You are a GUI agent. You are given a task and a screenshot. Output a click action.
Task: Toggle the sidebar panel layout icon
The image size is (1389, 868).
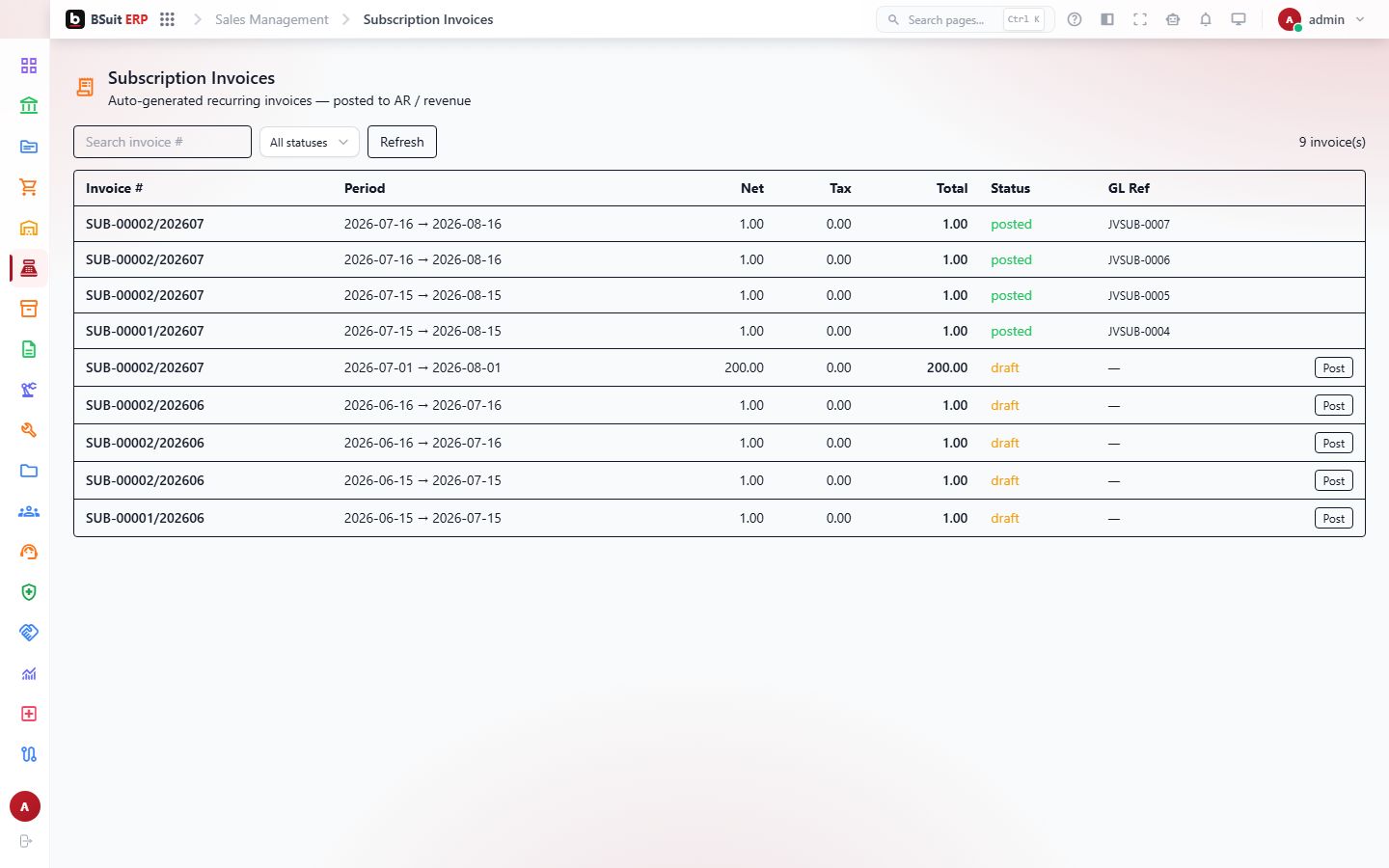tap(1107, 19)
